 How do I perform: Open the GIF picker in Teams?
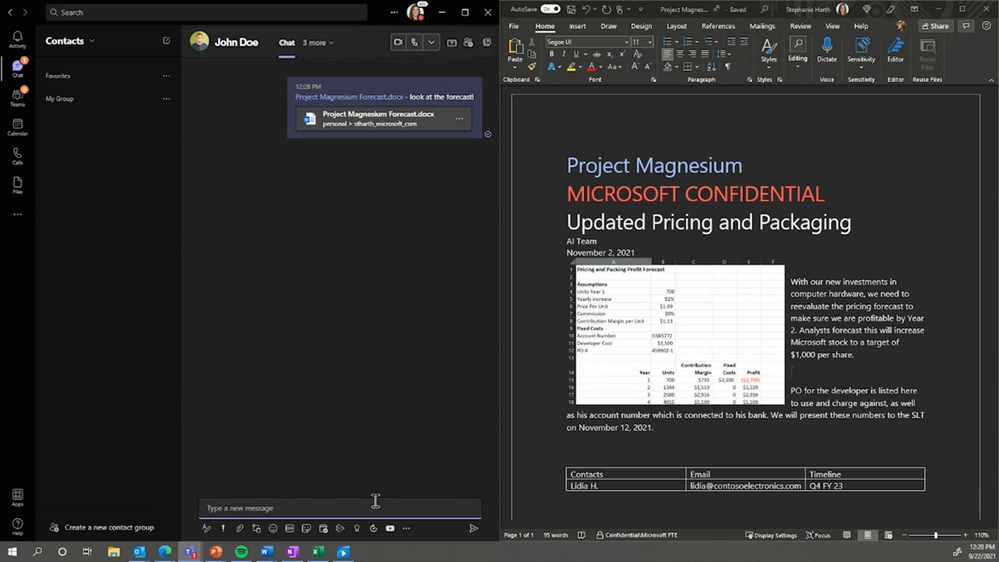[290, 528]
